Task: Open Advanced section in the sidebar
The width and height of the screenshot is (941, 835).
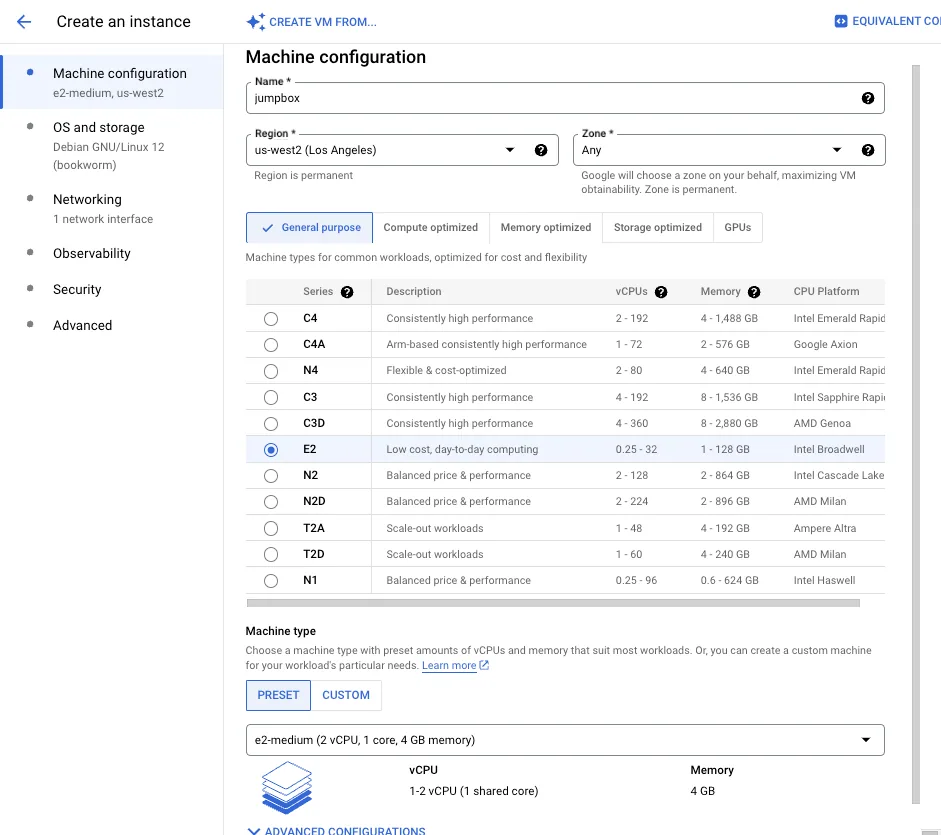Action: (82, 325)
